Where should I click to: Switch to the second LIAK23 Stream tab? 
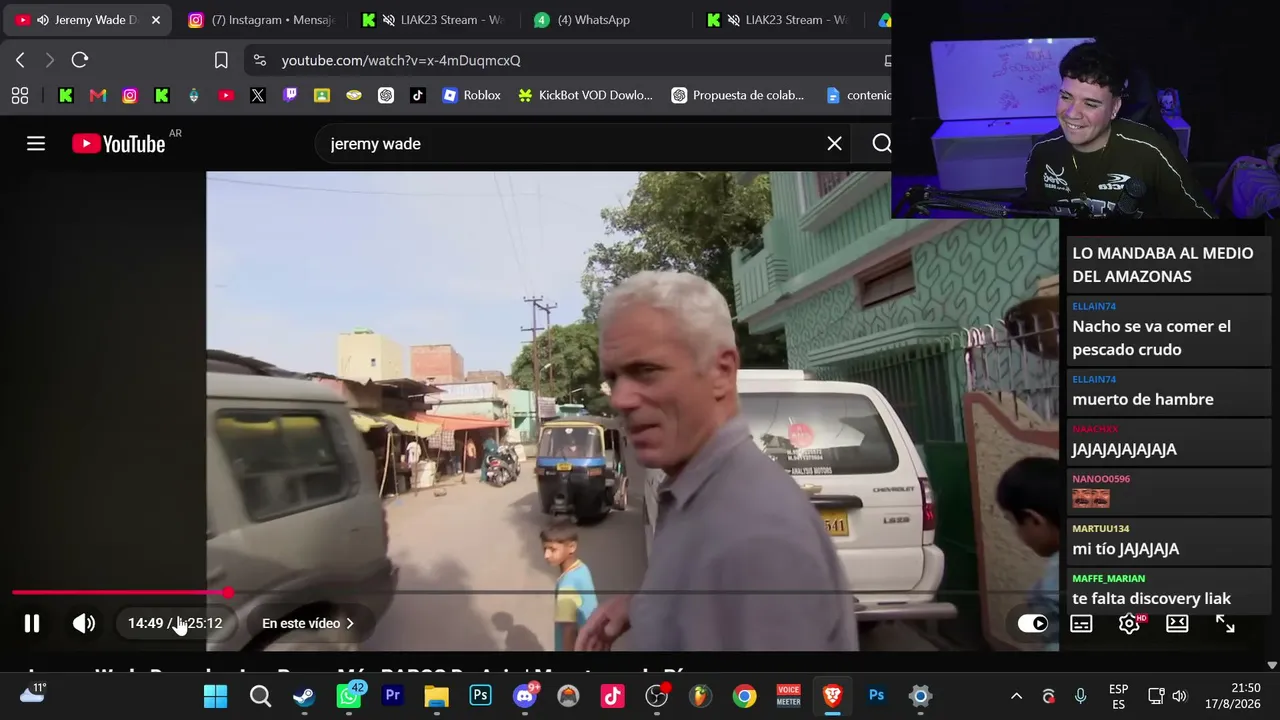point(778,20)
